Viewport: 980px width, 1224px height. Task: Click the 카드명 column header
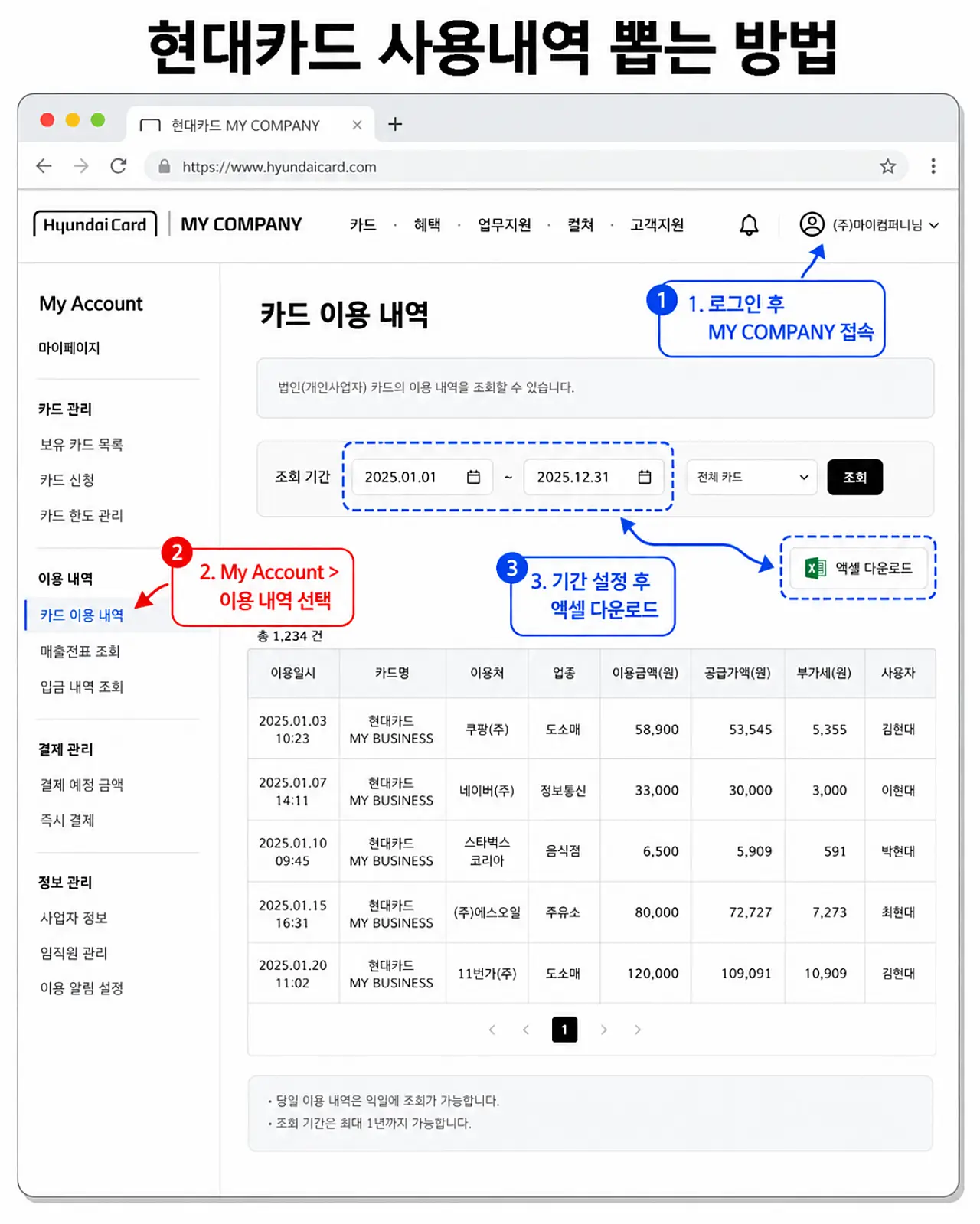(x=392, y=673)
